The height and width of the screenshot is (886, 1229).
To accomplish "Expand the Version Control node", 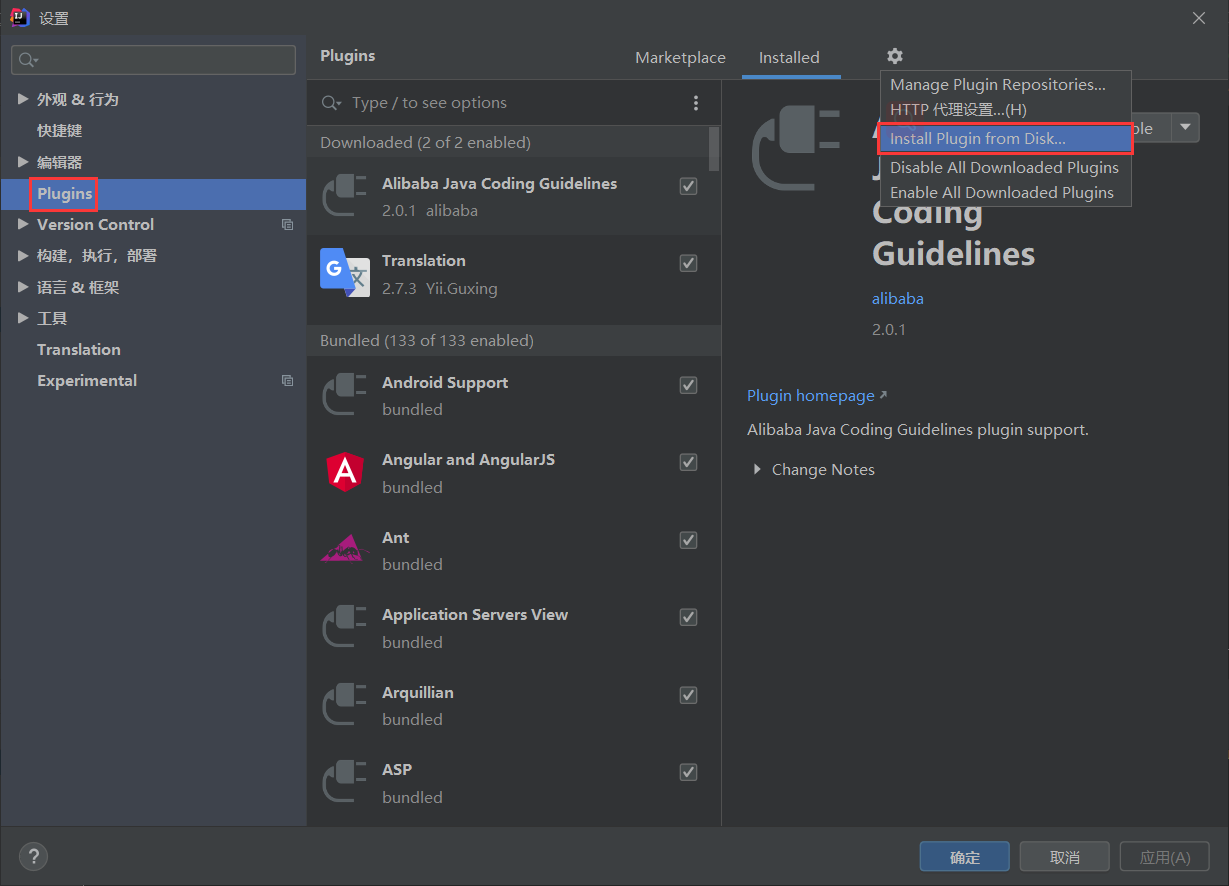I will [23, 225].
